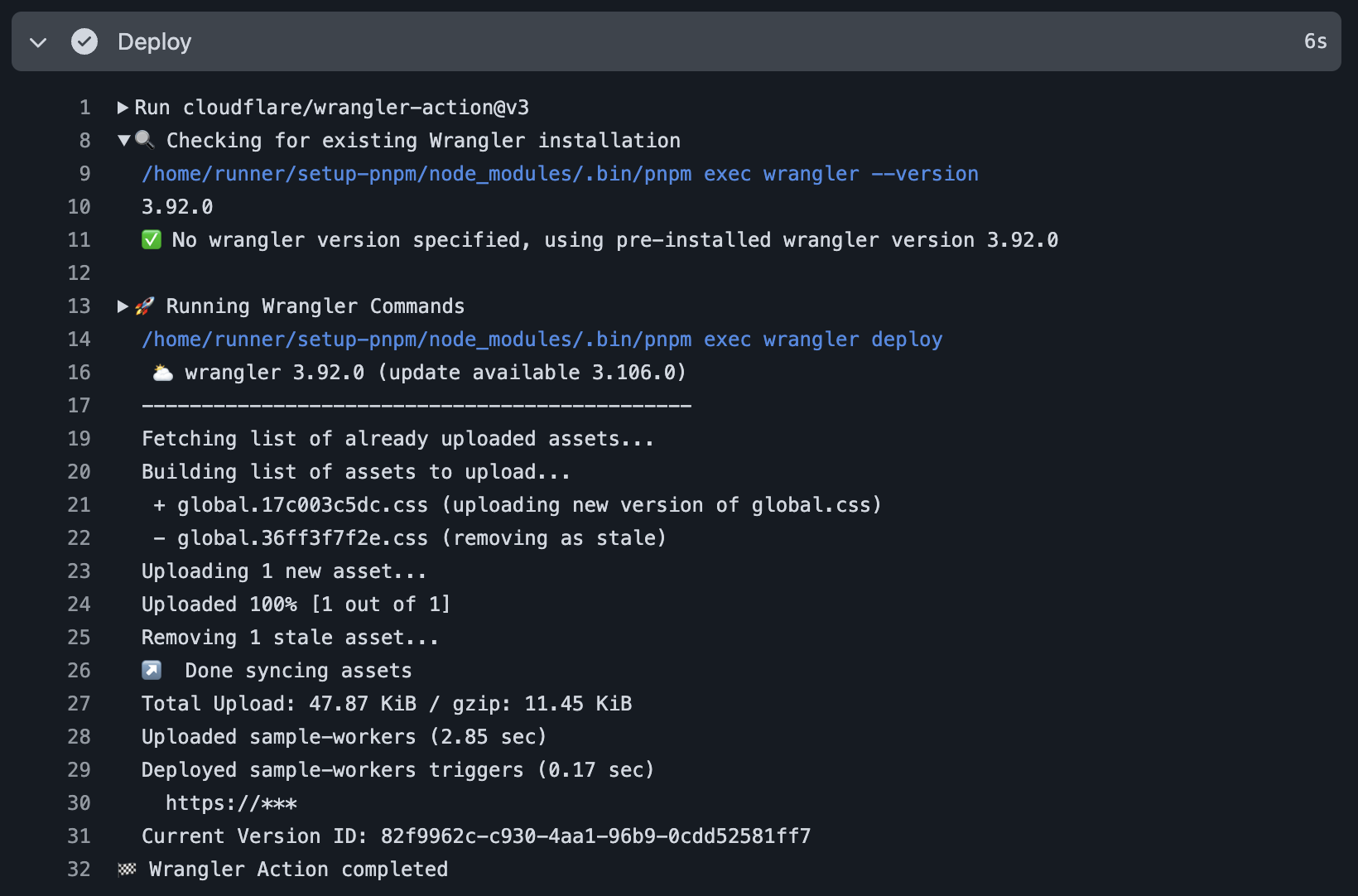Collapse Checking for existing Wrangler installation group
The height and width of the screenshot is (896, 1358).
click(123, 141)
